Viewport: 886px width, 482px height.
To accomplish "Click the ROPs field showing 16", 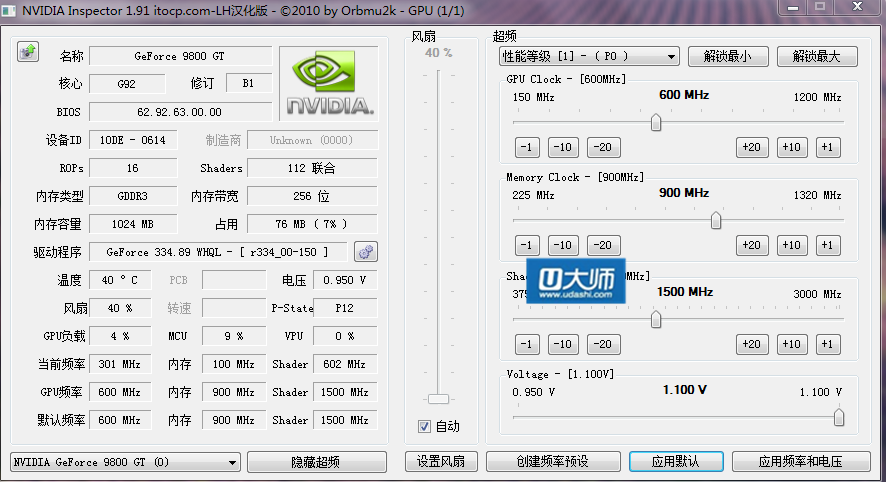I will tap(133, 168).
